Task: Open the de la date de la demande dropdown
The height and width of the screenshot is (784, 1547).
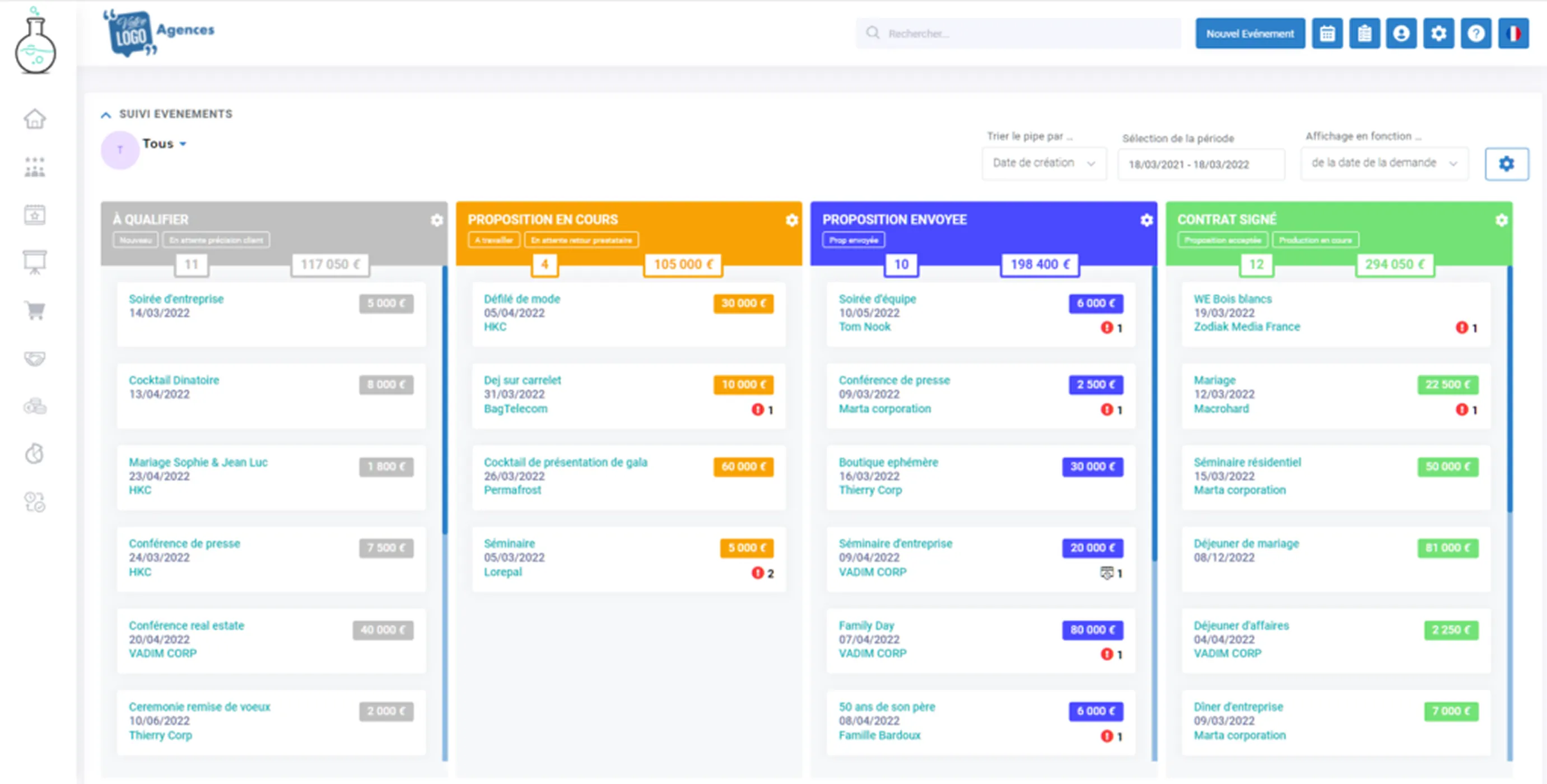Action: tap(1383, 163)
